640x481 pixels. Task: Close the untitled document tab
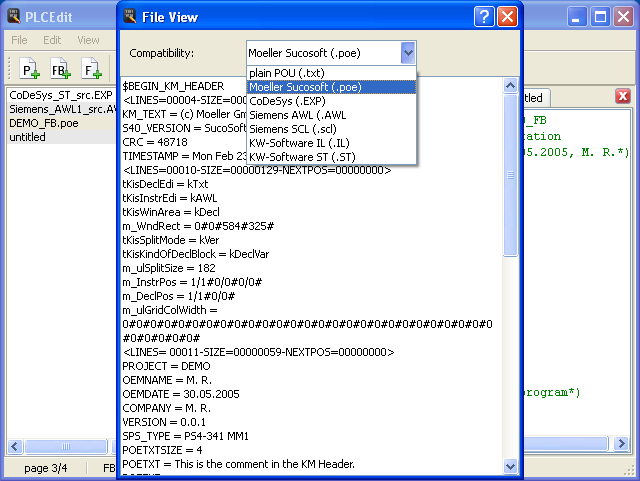click(x=622, y=96)
